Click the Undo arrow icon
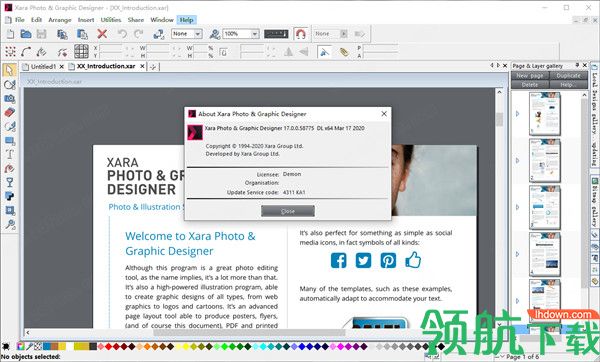 tap(122, 34)
